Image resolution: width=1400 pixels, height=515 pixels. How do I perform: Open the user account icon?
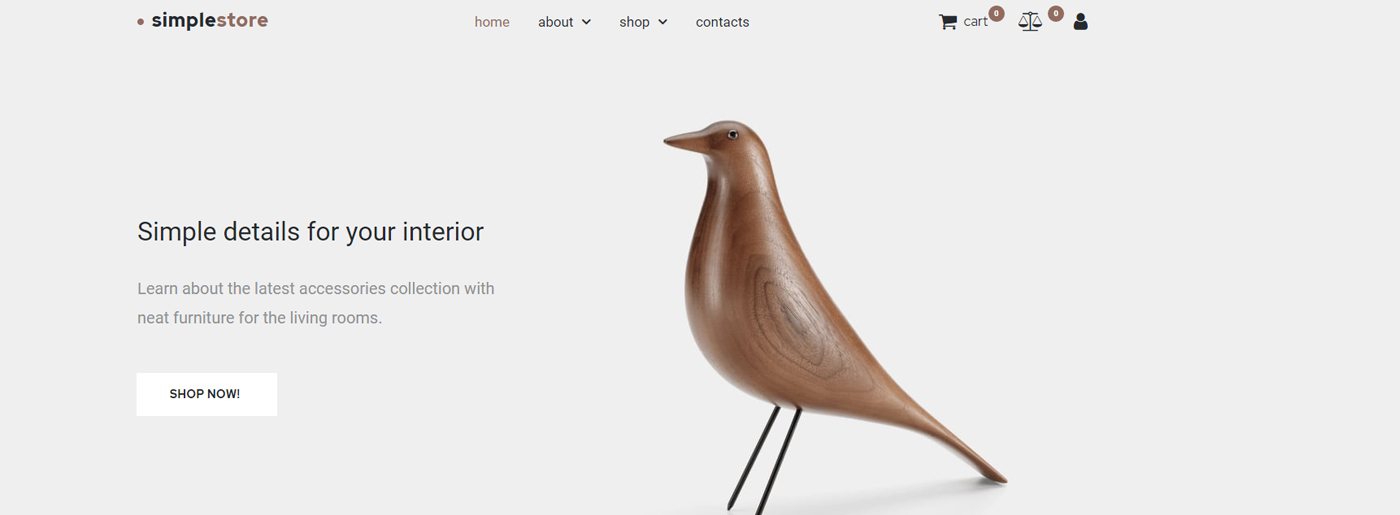[1080, 22]
